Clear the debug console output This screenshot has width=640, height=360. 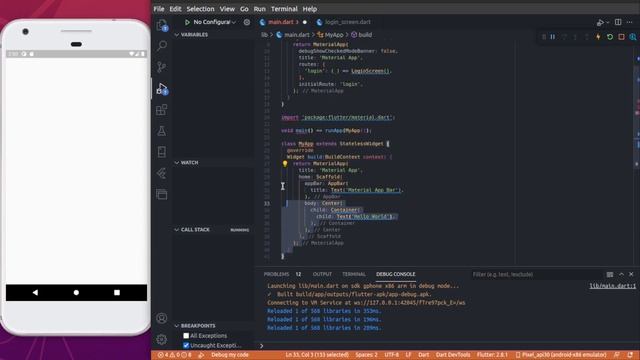(610, 274)
